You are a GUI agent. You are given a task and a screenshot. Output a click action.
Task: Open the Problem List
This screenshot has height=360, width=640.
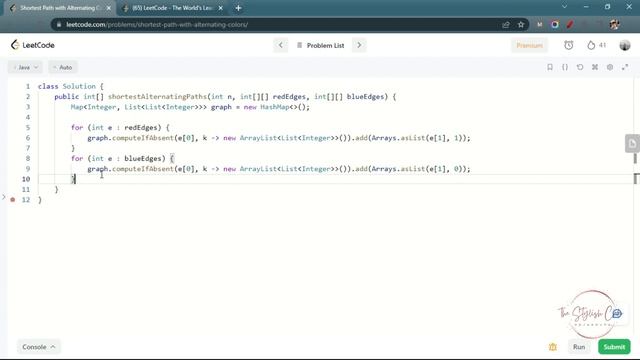pos(321,45)
